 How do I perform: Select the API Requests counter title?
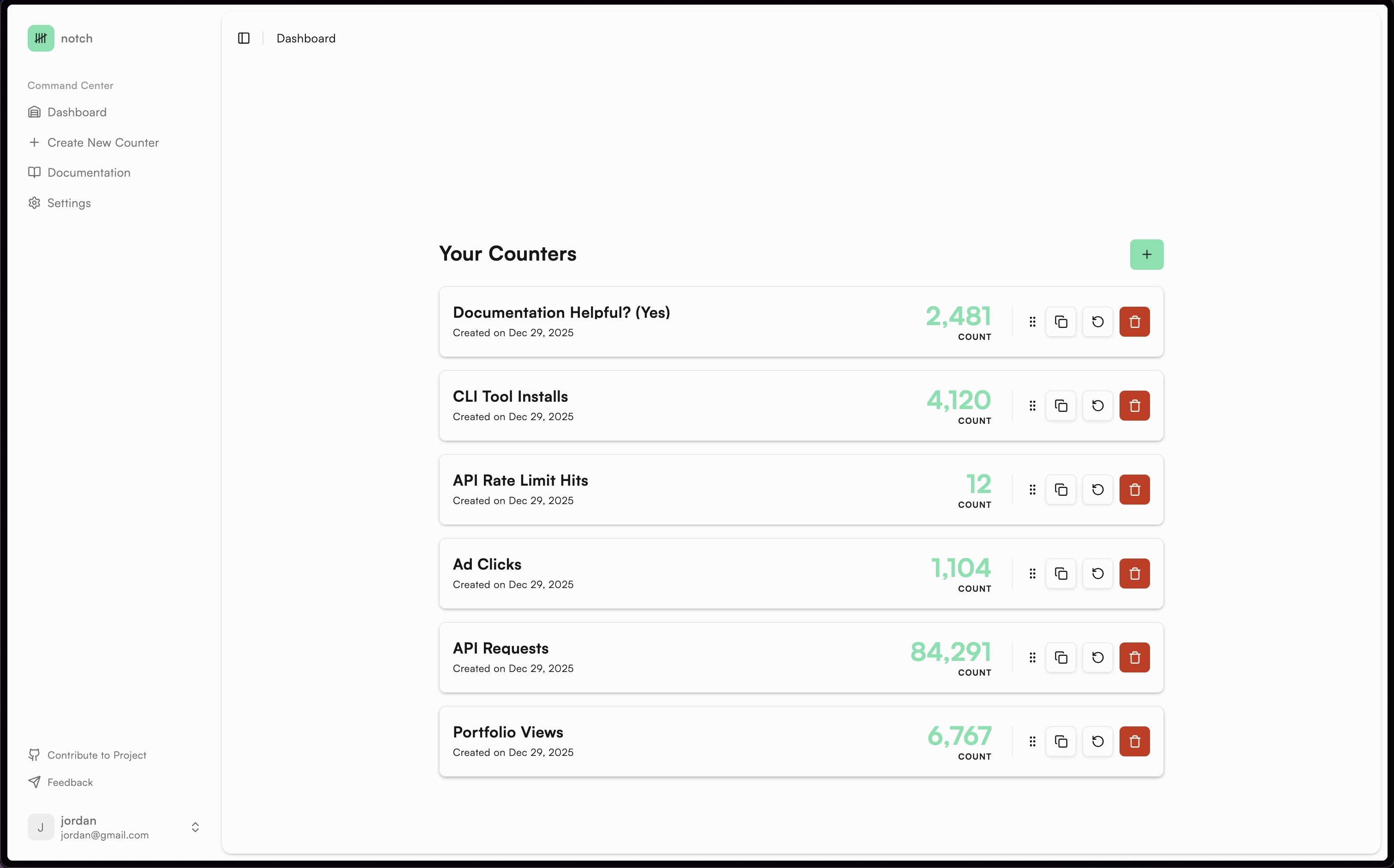coord(500,648)
